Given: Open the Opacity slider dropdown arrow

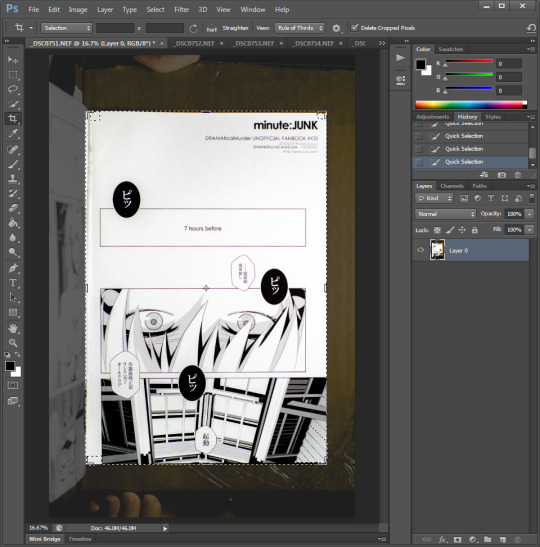Looking at the screenshot, I should 530,213.
